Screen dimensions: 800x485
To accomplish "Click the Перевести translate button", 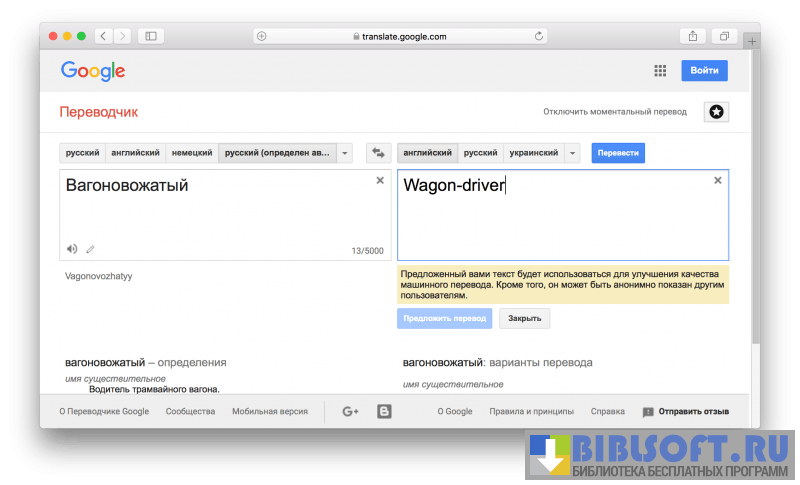I will tap(618, 153).
